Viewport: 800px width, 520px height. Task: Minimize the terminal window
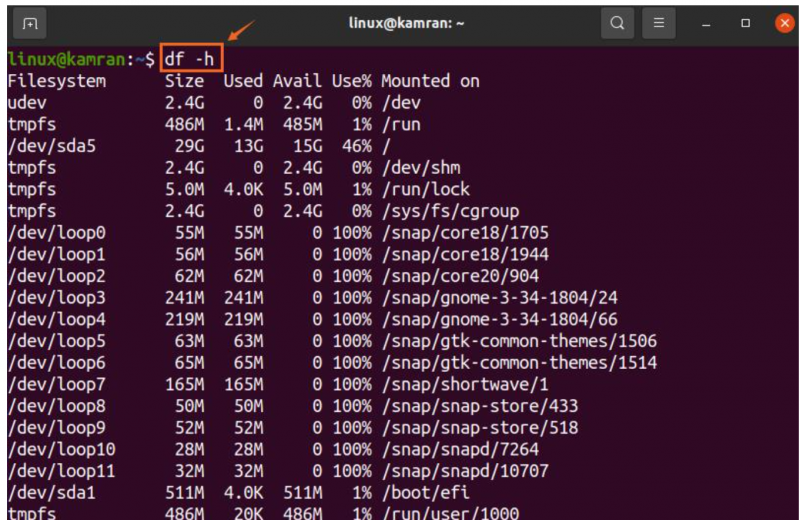[x=706, y=23]
